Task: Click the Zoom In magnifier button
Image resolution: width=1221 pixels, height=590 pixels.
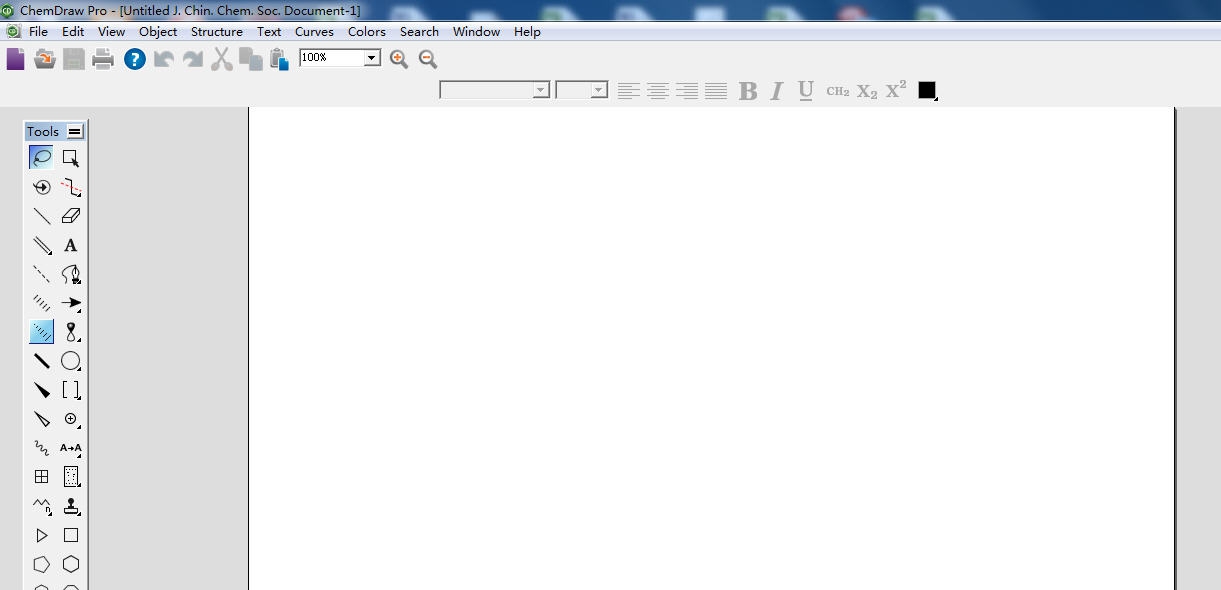Action: pos(399,59)
